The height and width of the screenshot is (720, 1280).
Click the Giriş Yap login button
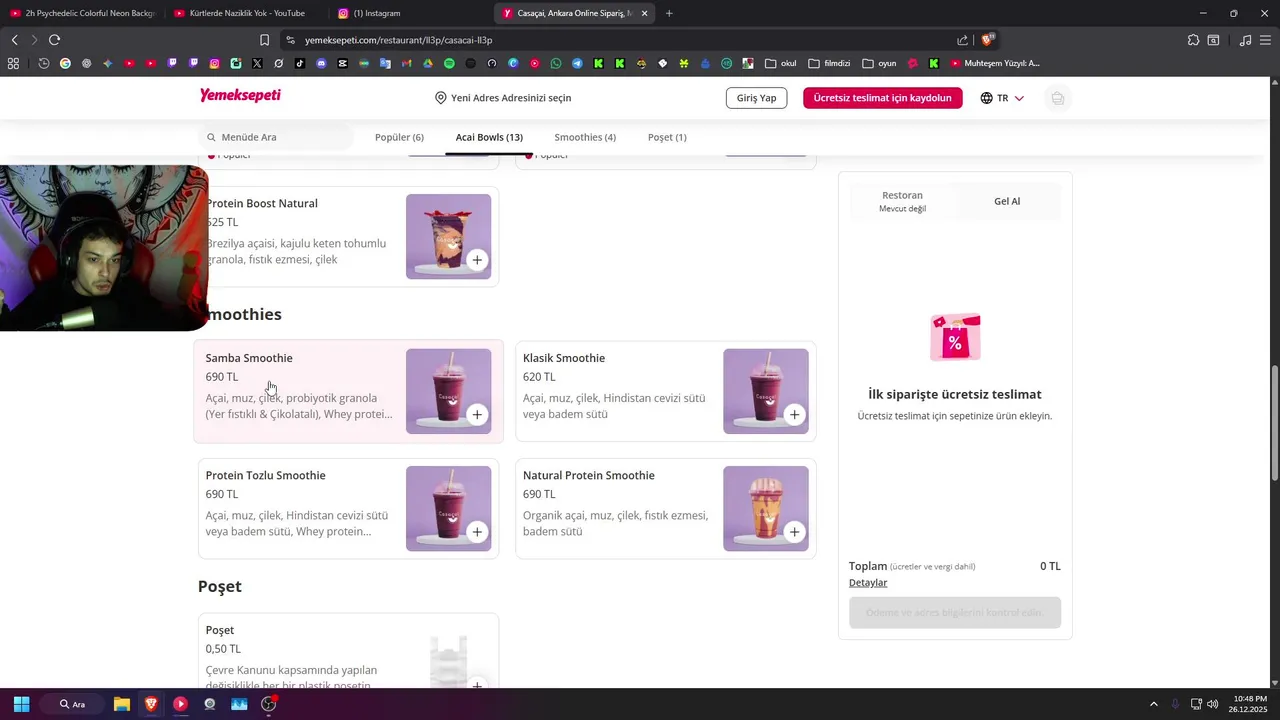click(756, 98)
